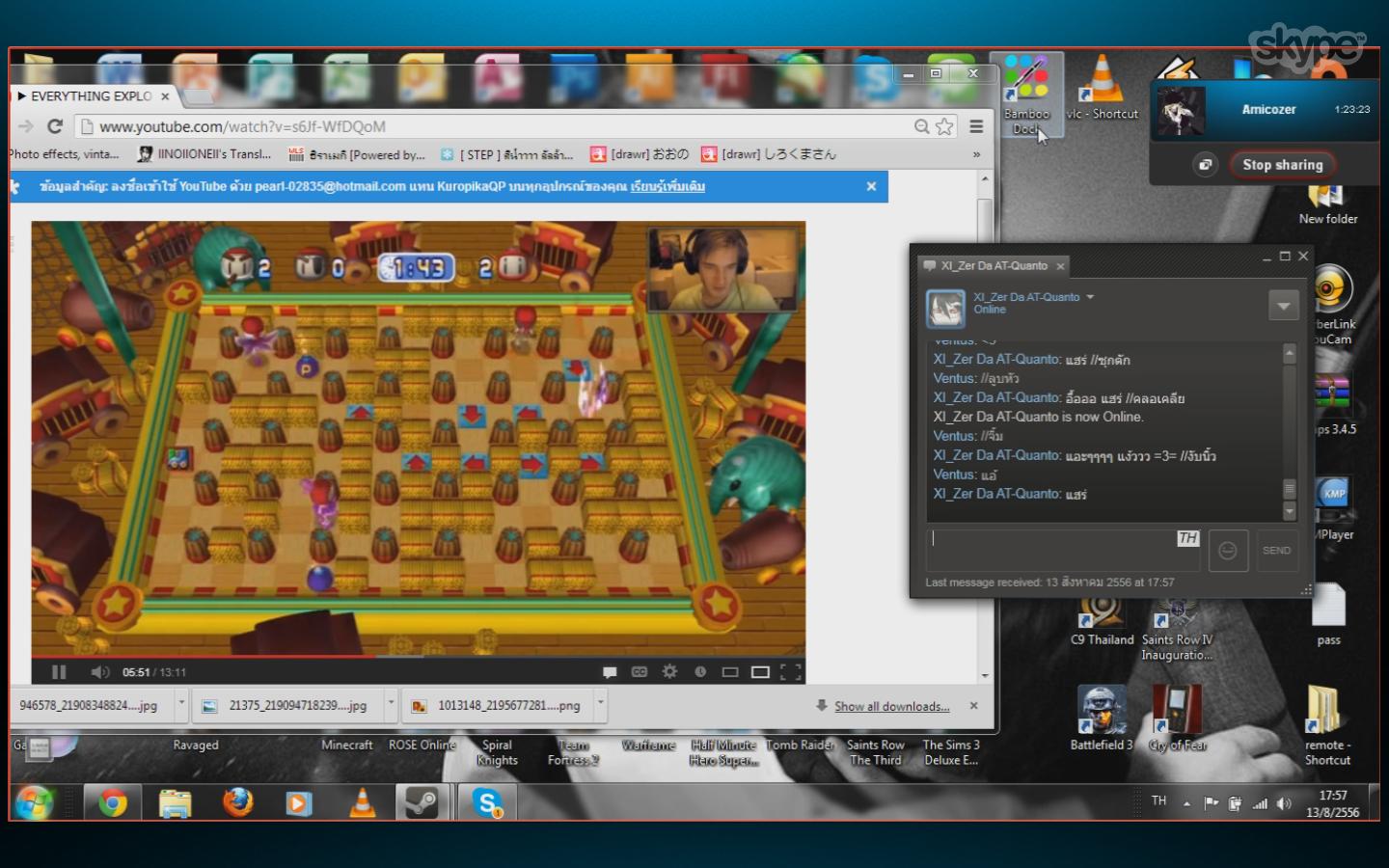Enter fullscreen on YouTube video

point(790,672)
